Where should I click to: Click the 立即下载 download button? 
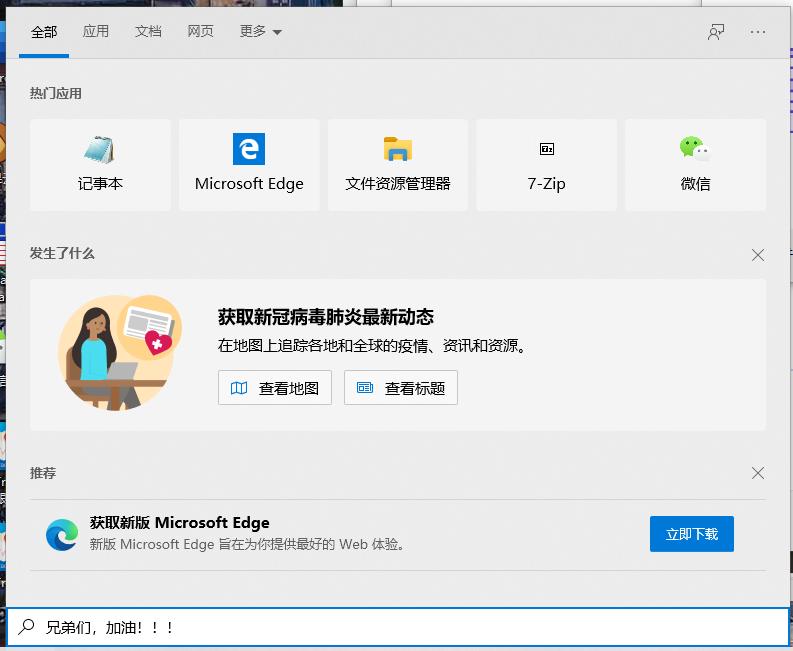coord(691,534)
